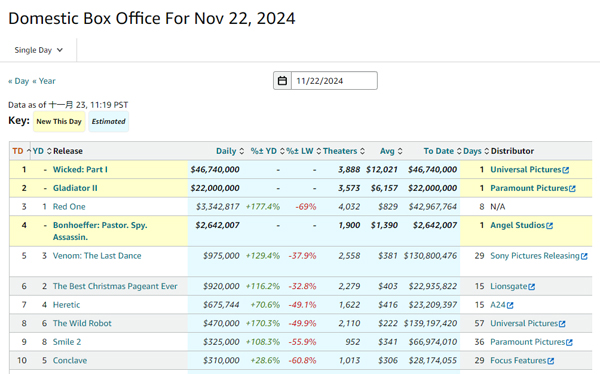Click the calendar icon beside date field
The width and height of the screenshot is (600, 374).
(x=282, y=81)
